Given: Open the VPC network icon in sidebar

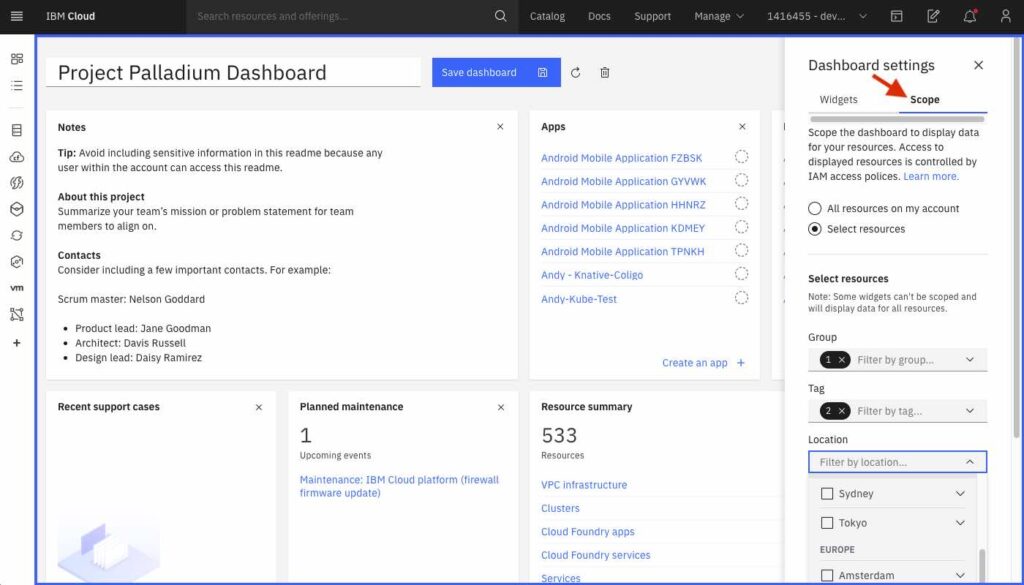Looking at the screenshot, I should pyautogui.click(x=17, y=314).
